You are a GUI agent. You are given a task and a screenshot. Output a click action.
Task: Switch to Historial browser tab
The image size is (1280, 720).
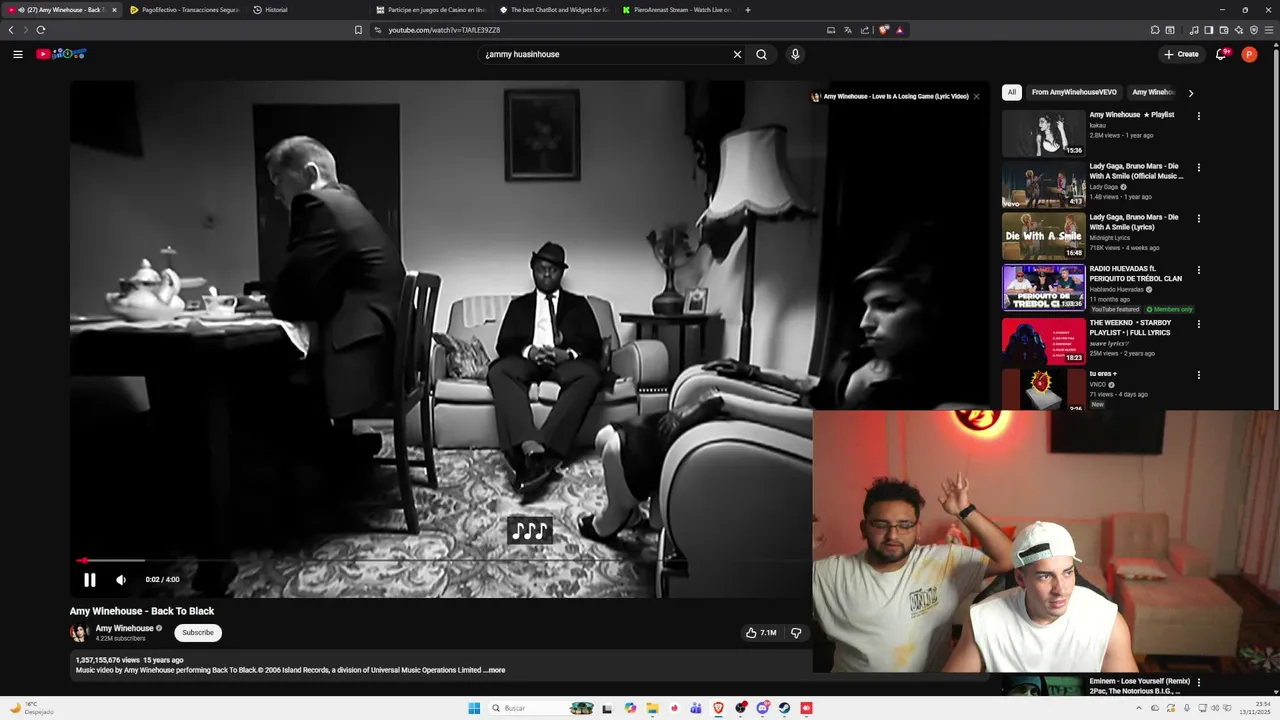305,10
